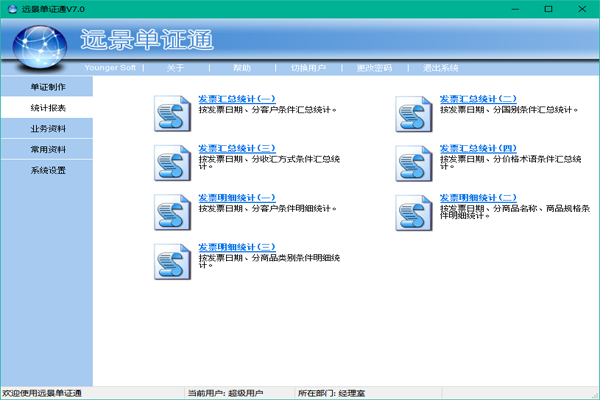600x400 pixels.
Task: Select 常用资料 in the sidebar
Action: [47, 149]
